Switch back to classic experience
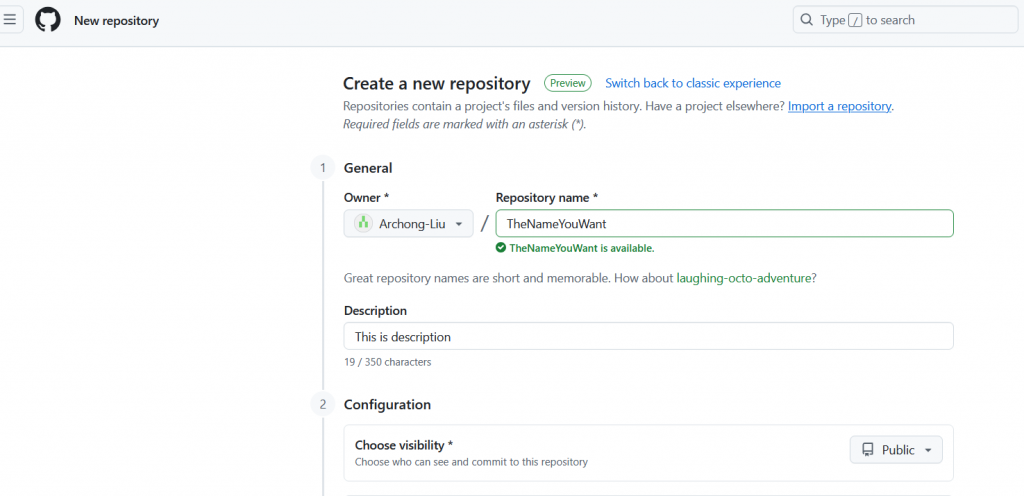The image size is (1024, 496). coord(693,83)
